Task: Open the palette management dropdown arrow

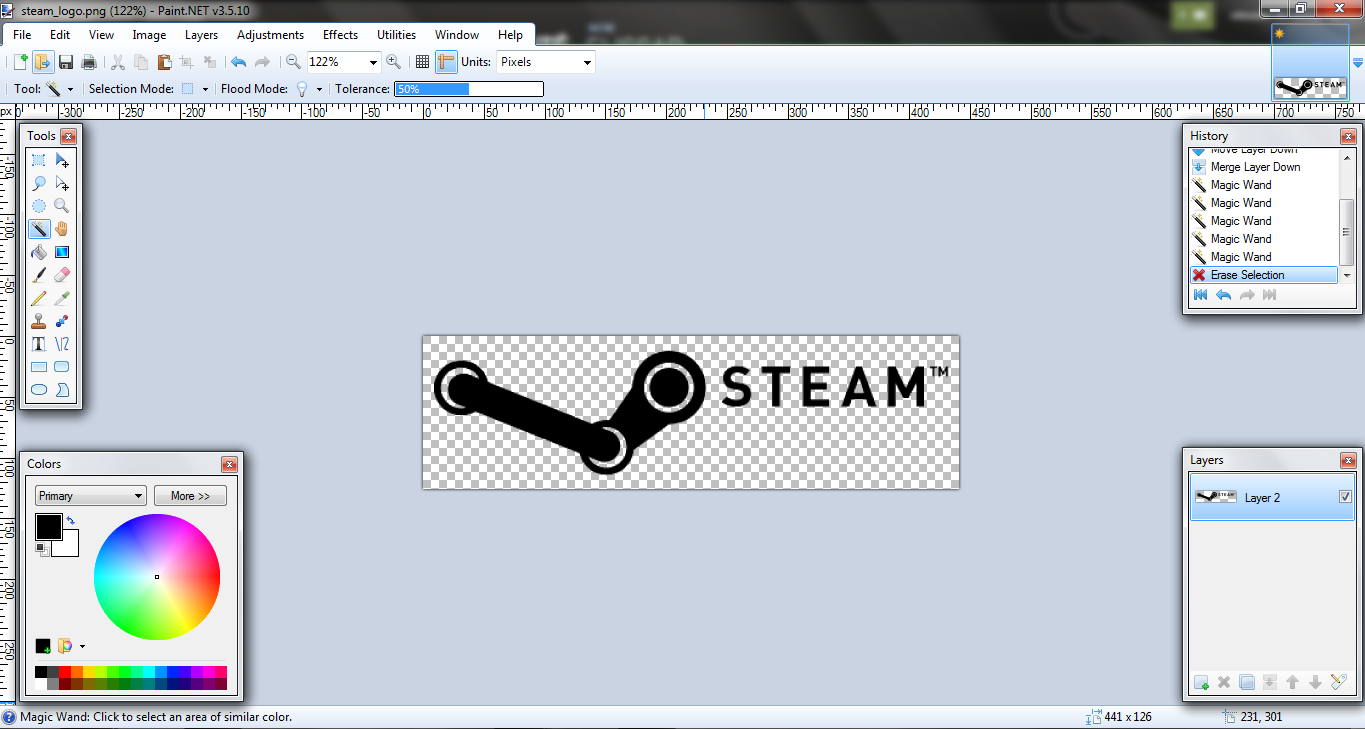Action: [x=82, y=646]
